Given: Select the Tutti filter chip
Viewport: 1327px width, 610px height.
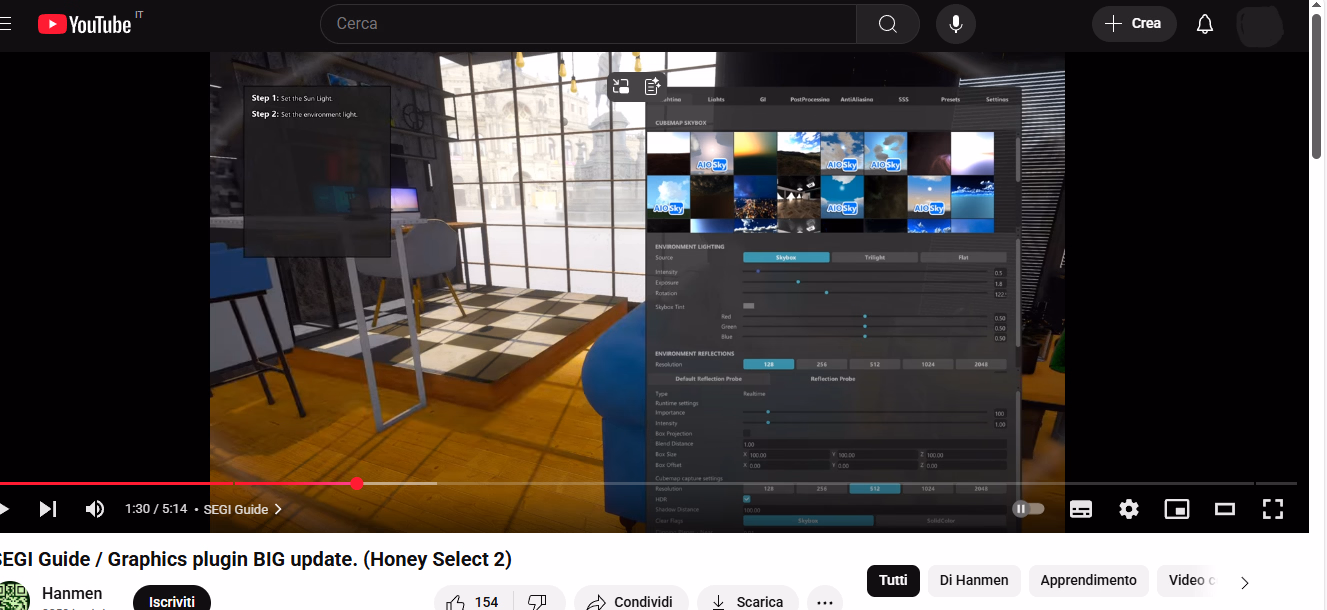Looking at the screenshot, I should pos(893,580).
